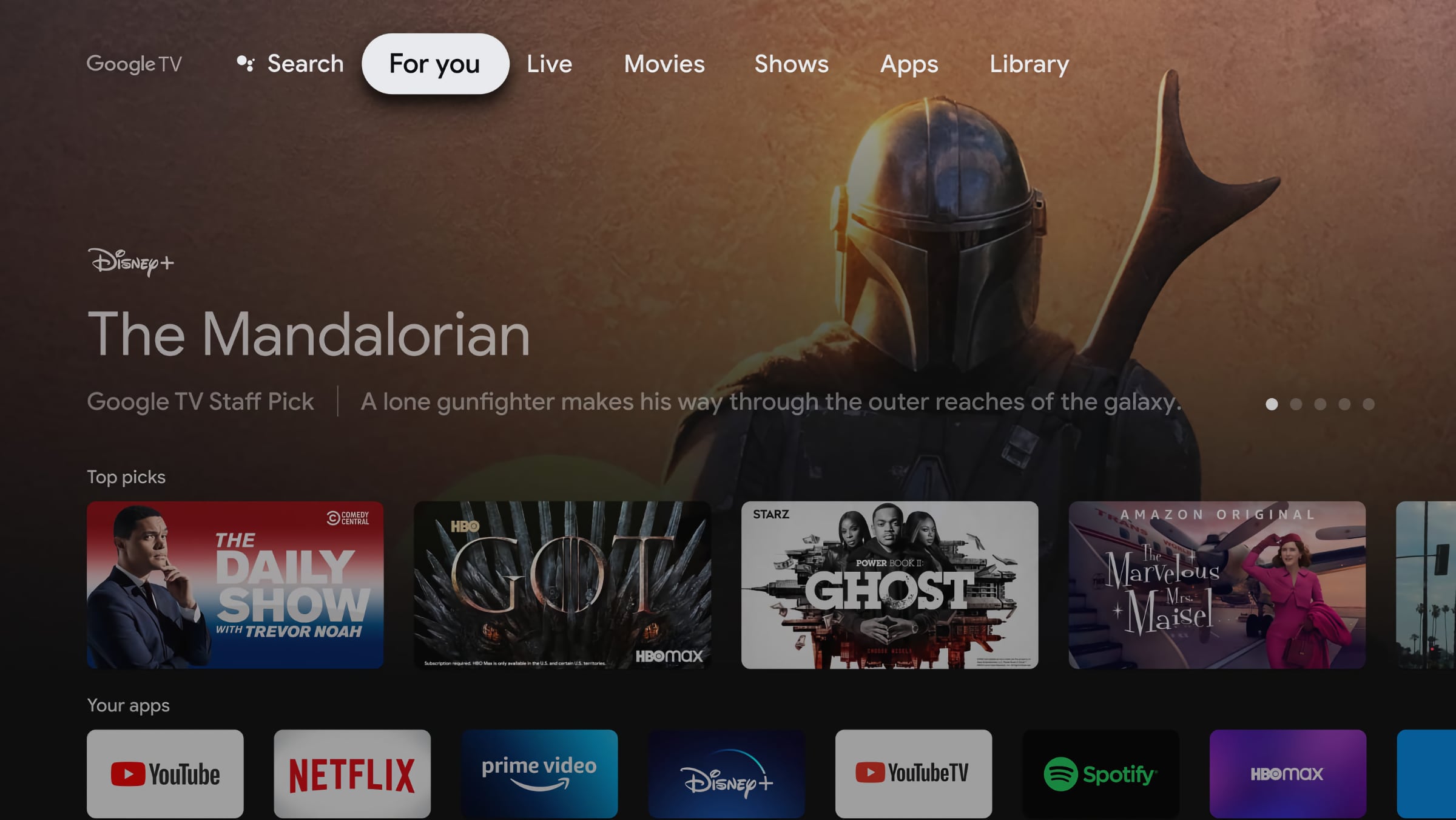This screenshot has height=820, width=1456.
Task: Open the Netflix app
Action: pyautogui.click(x=352, y=773)
